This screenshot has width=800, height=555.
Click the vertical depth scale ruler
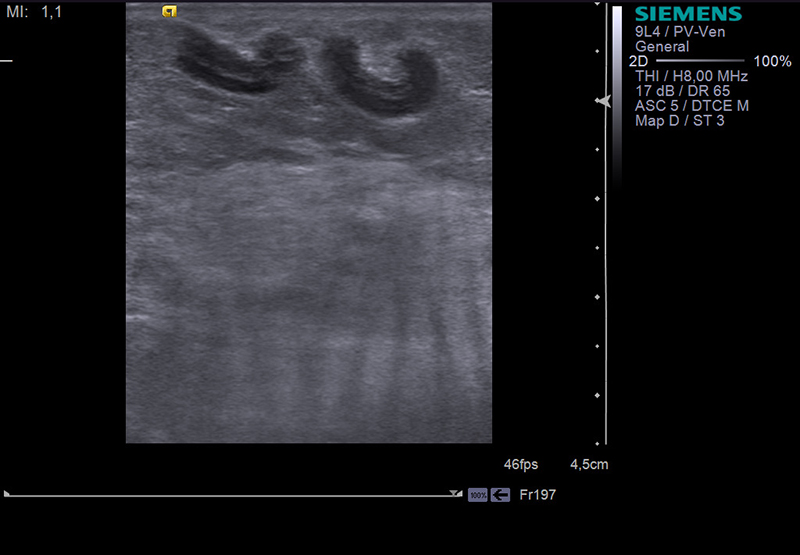pos(606,223)
